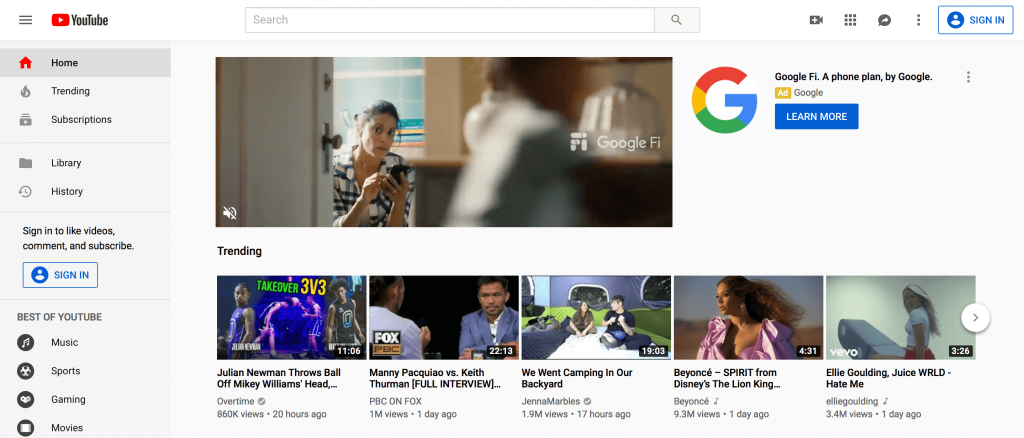Open the elliegoulding channel link

coord(852,401)
